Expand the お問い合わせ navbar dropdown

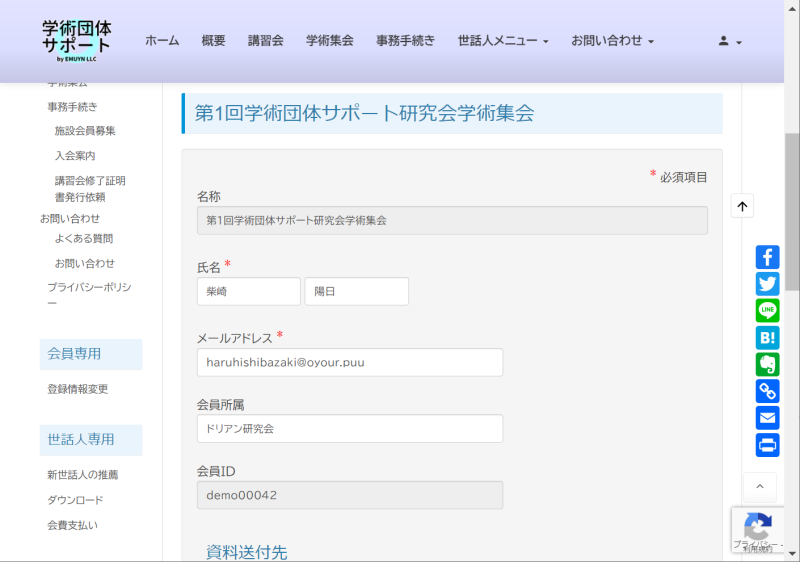[x=612, y=41]
